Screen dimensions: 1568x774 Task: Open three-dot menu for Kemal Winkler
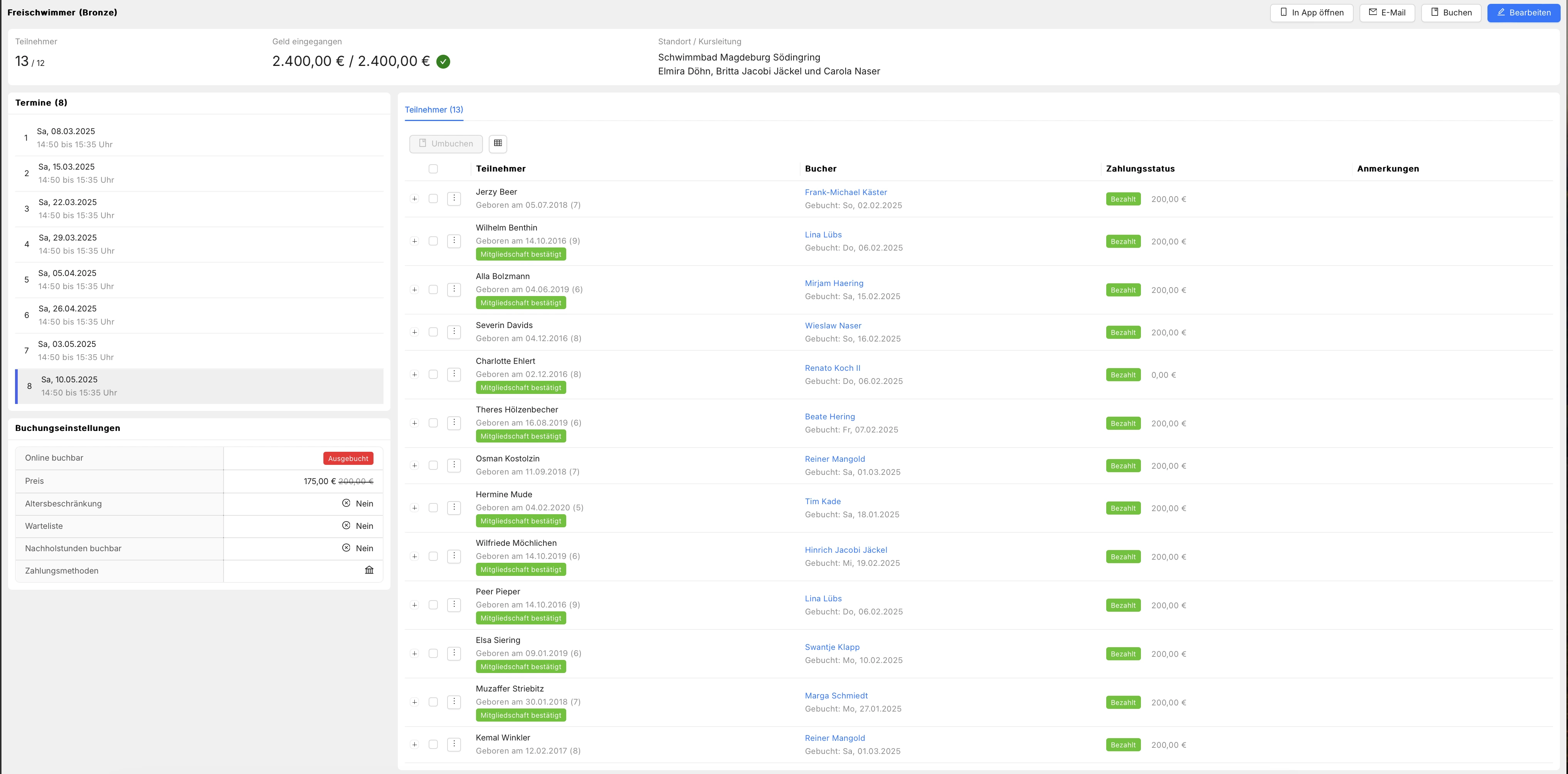point(453,744)
